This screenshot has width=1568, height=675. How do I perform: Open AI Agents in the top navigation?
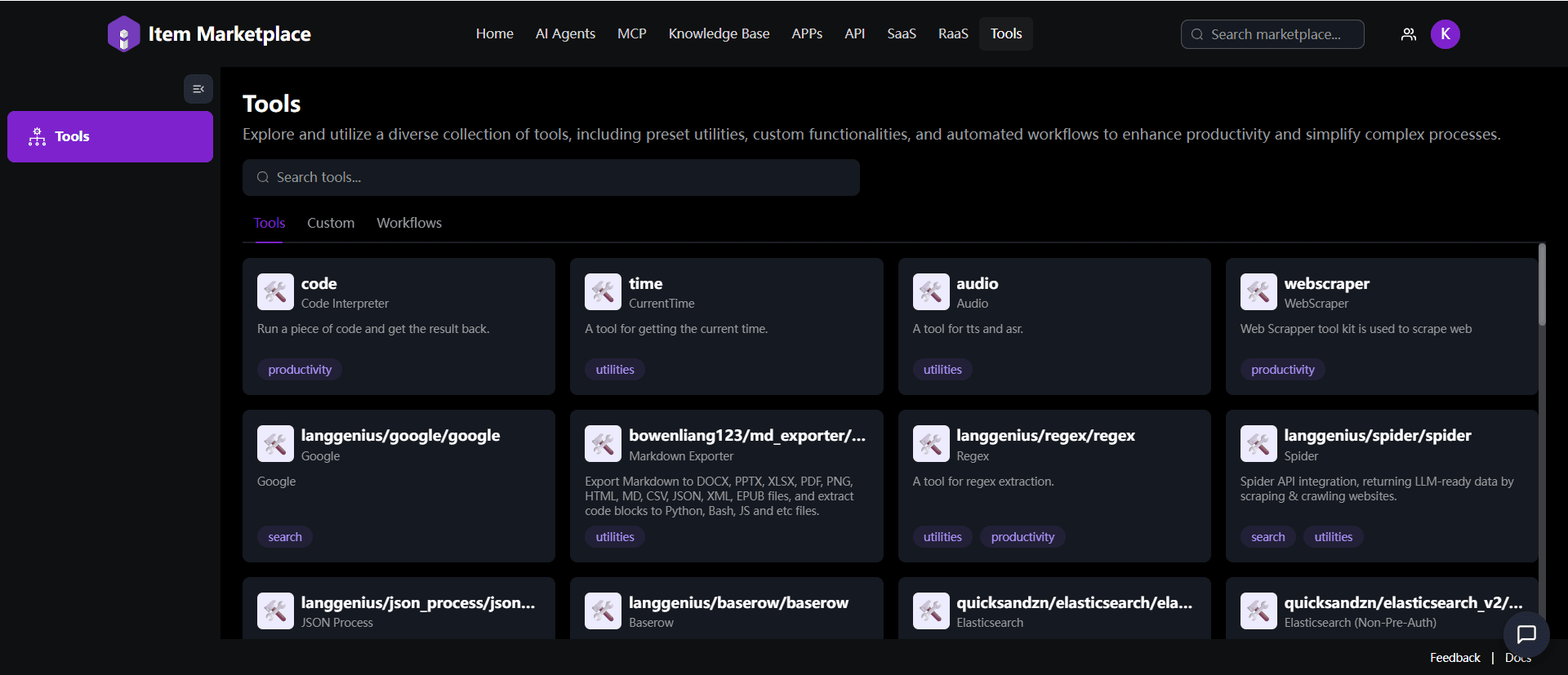point(565,33)
